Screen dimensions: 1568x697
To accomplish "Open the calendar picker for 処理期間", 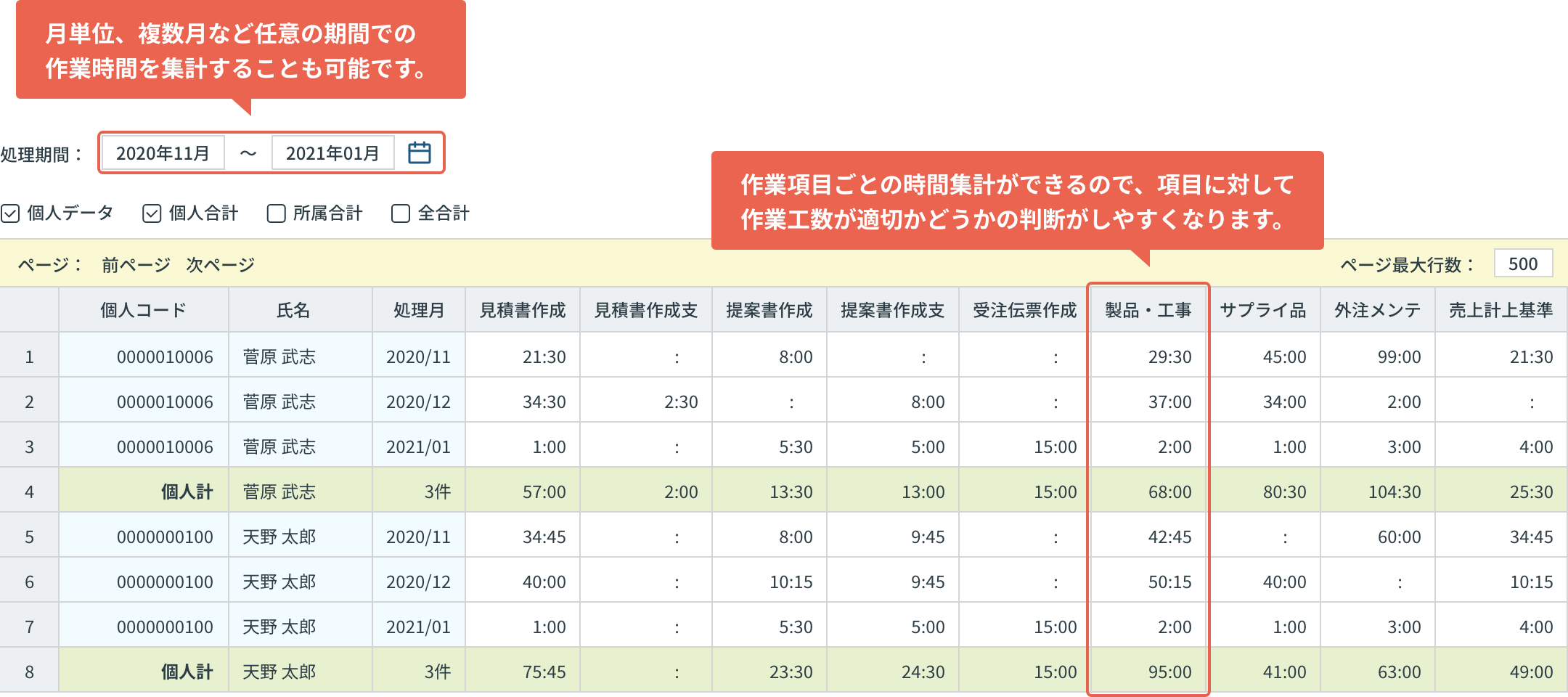I will [x=420, y=152].
